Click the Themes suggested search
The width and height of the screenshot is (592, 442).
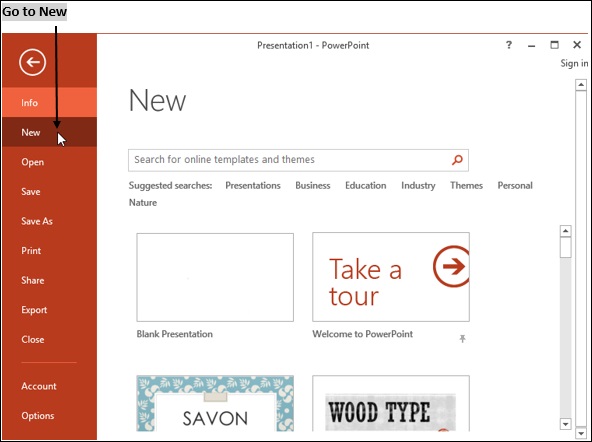pos(466,185)
